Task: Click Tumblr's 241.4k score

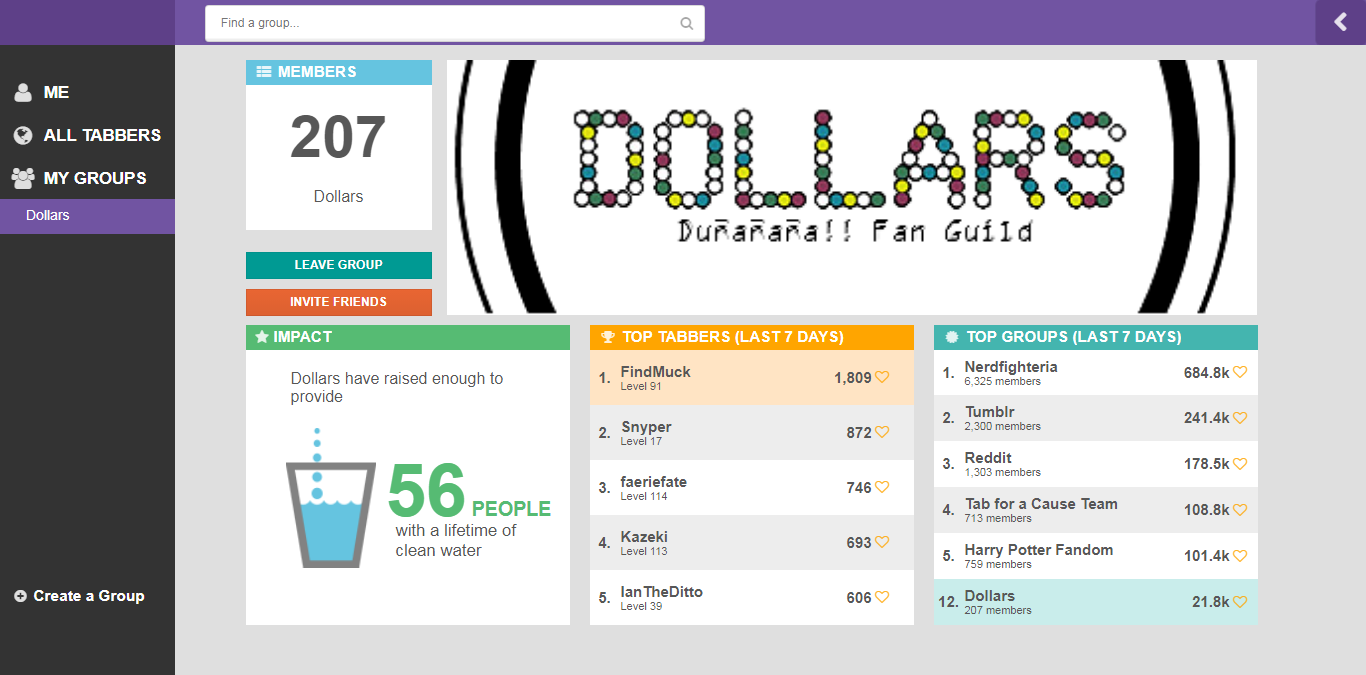Action: click(x=1206, y=418)
